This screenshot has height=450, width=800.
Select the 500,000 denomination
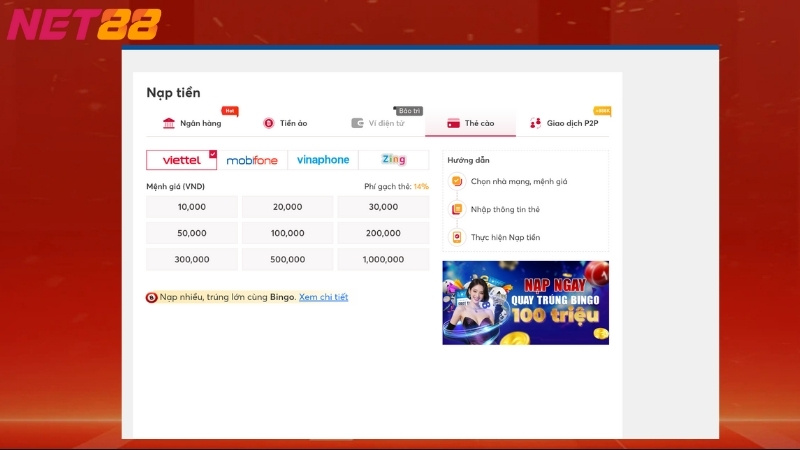click(x=288, y=259)
